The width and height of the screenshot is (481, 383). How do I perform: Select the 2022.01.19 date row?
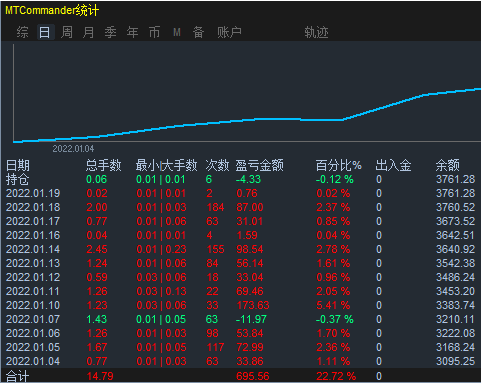(33, 193)
